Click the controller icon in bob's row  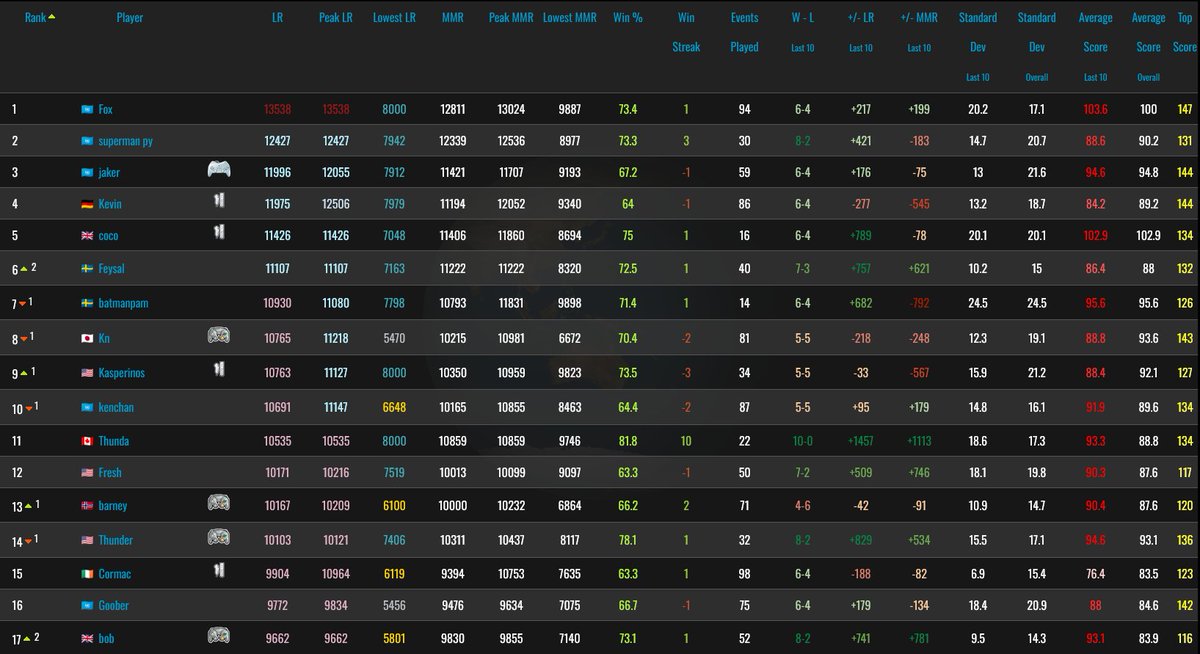coord(219,635)
